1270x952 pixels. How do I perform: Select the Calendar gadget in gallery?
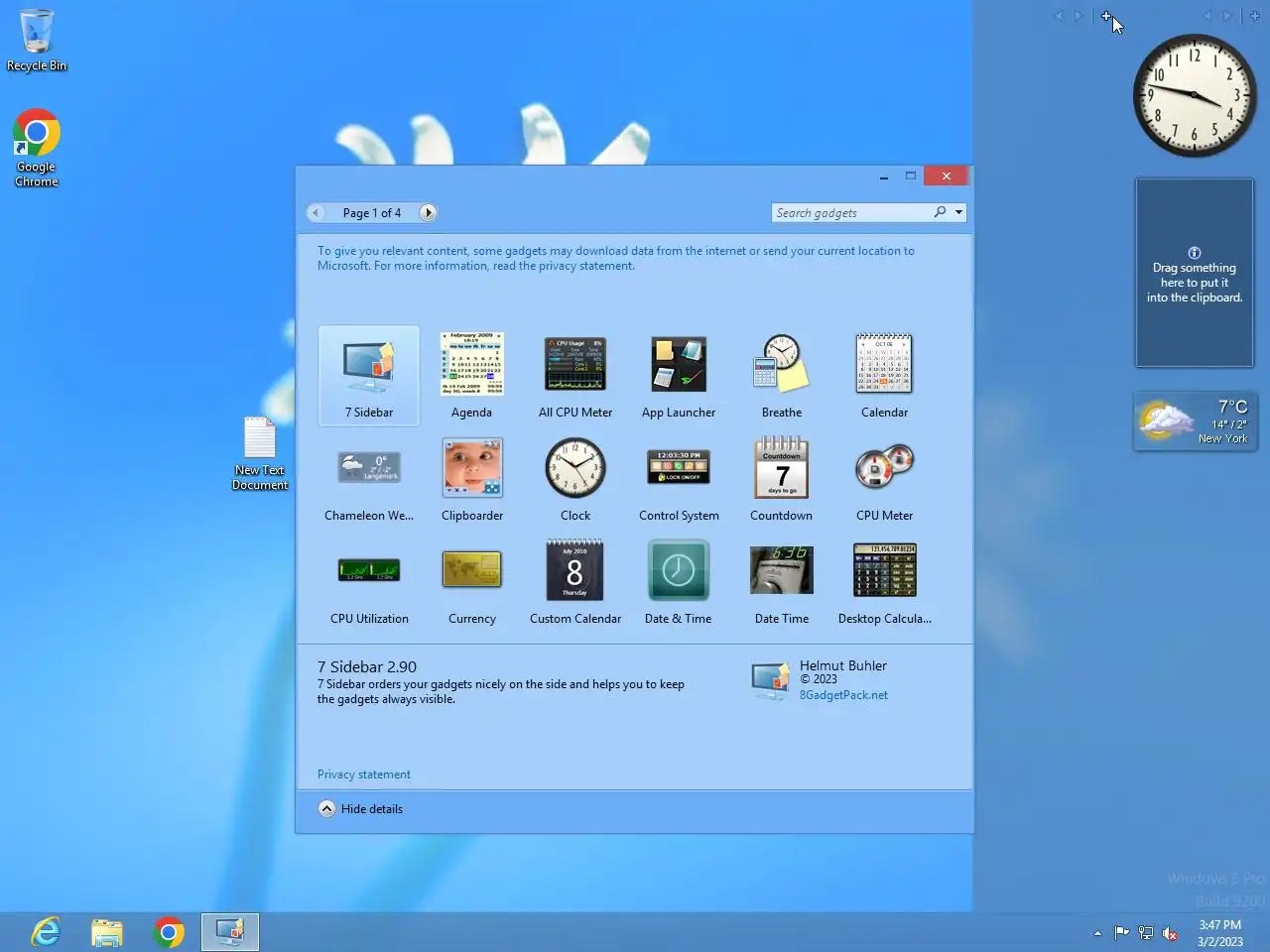tap(884, 376)
